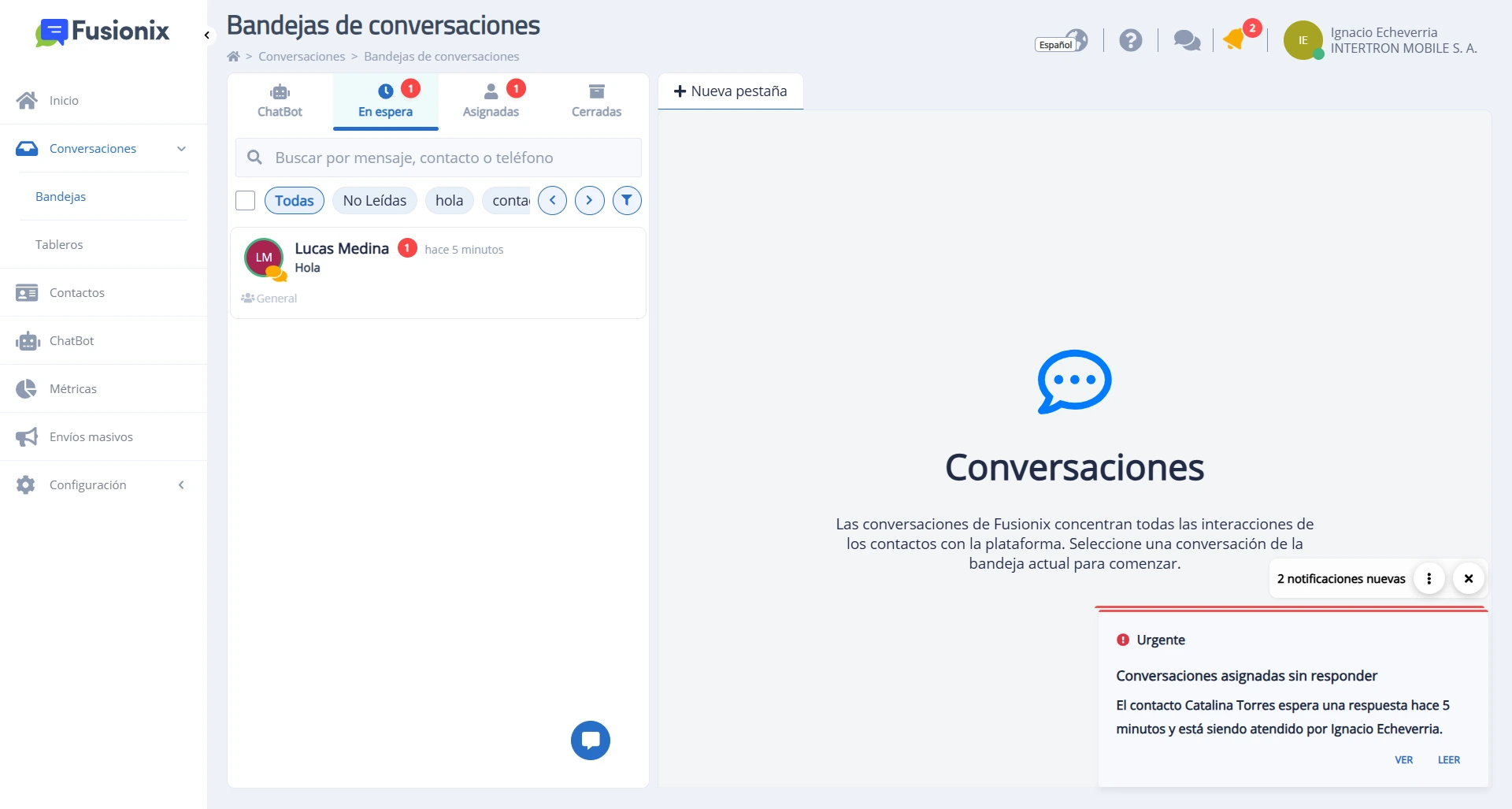Viewport: 1512px width, 809px height.
Task: Focus the message search field
Action: (439, 158)
